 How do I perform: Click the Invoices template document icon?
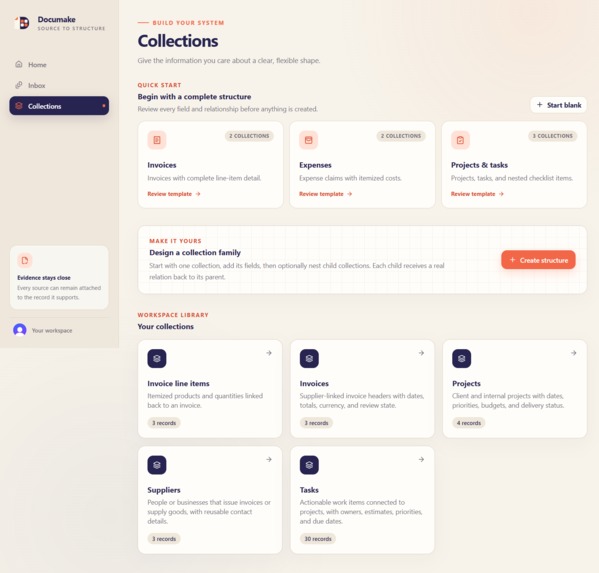pos(157,140)
